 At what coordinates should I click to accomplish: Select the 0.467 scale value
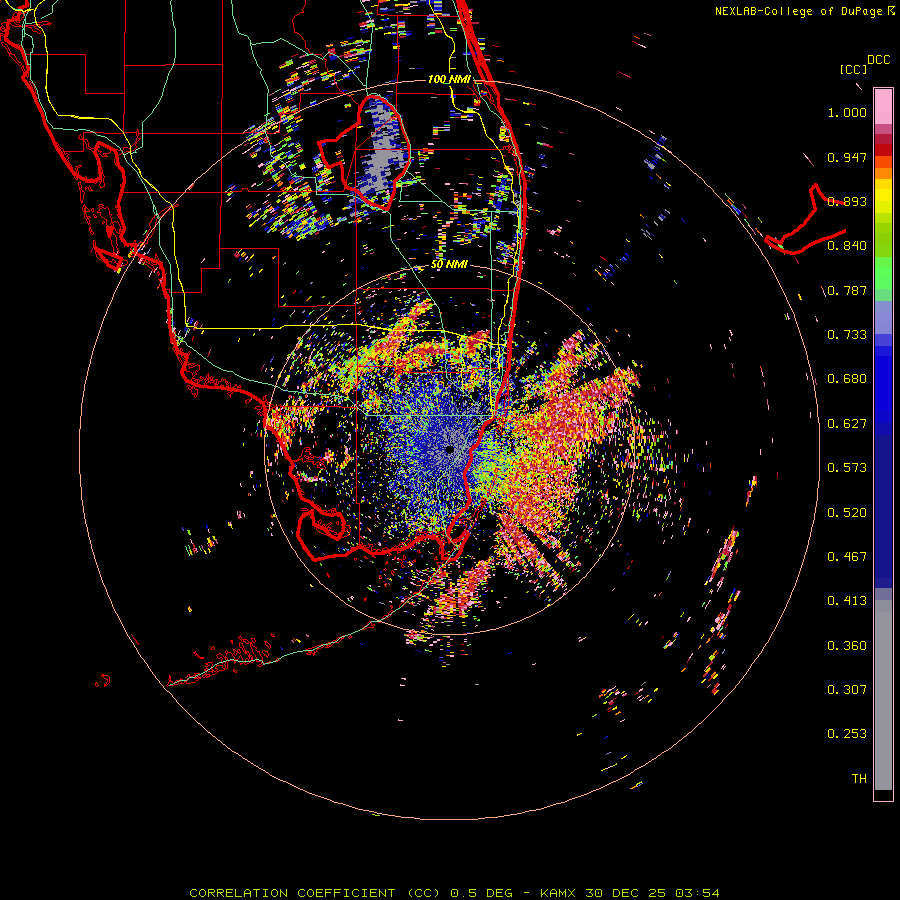pyautogui.click(x=847, y=557)
